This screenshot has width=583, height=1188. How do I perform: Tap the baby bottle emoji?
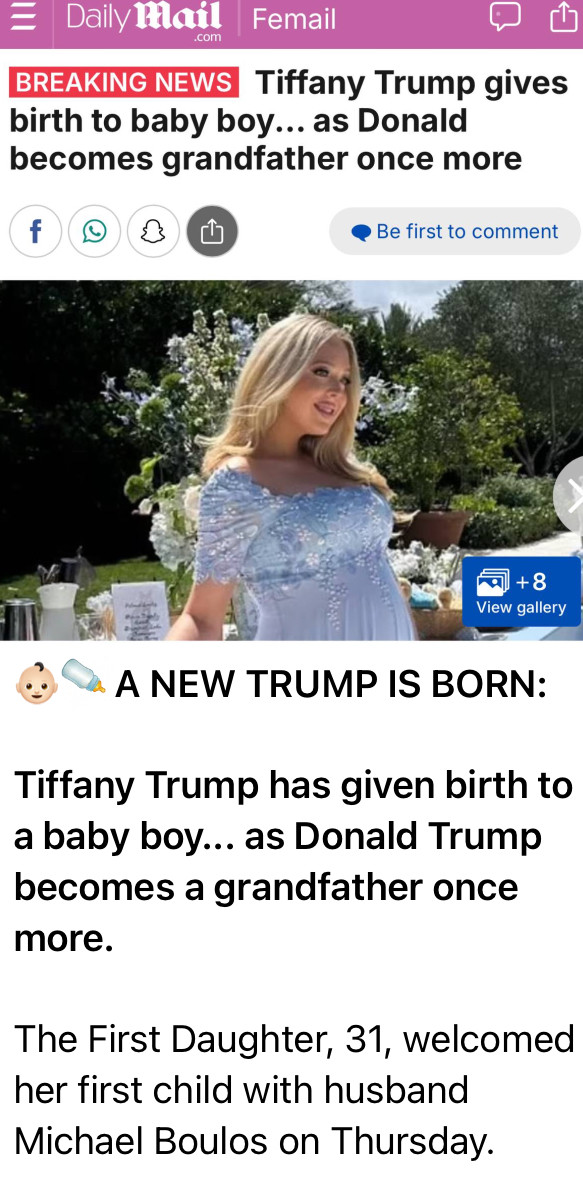point(83,677)
